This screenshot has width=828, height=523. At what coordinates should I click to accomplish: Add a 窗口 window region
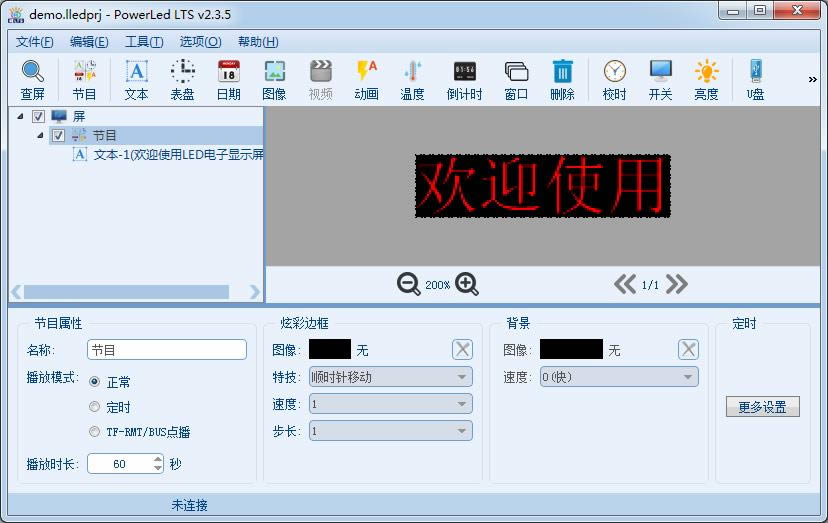[x=516, y=80]
